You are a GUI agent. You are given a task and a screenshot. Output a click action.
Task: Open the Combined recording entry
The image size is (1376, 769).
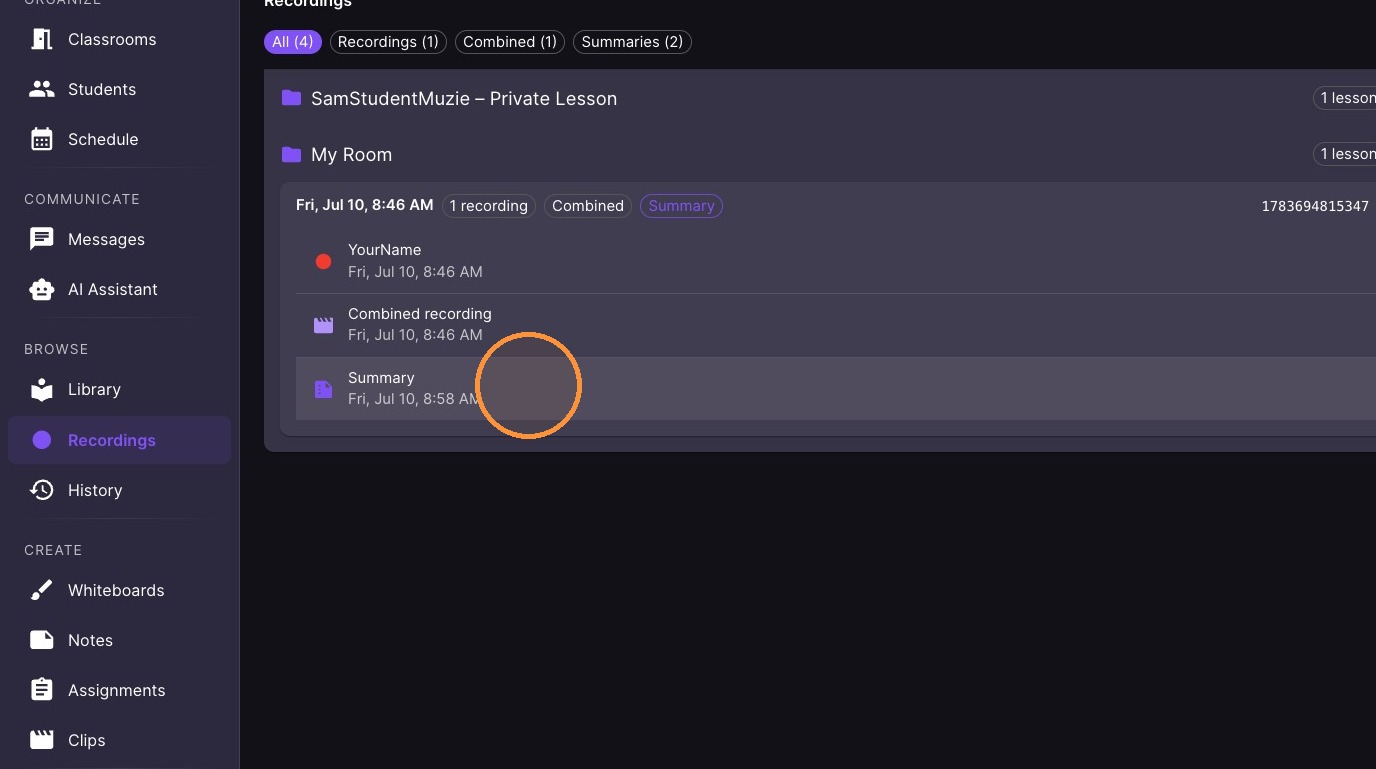(836, 324)
